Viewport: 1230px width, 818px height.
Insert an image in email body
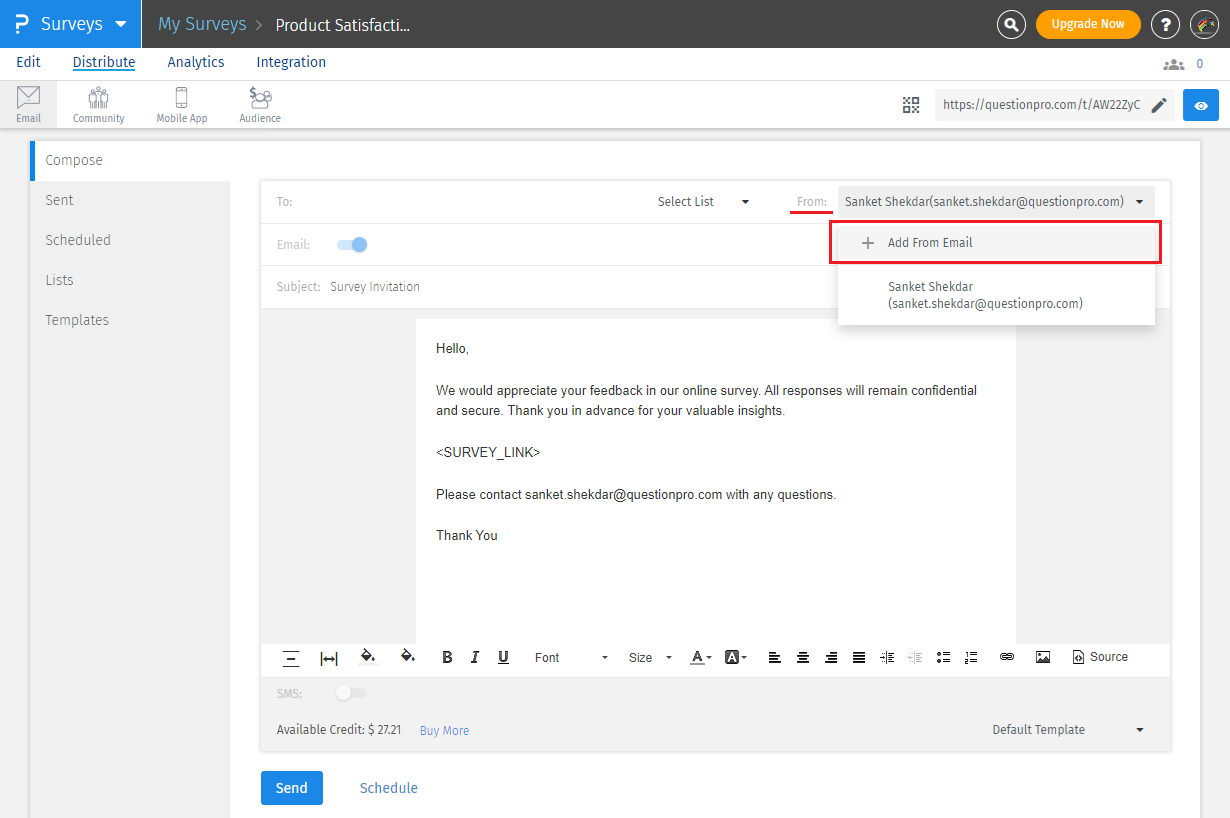pyautogui.click(x=1043, y=657)
